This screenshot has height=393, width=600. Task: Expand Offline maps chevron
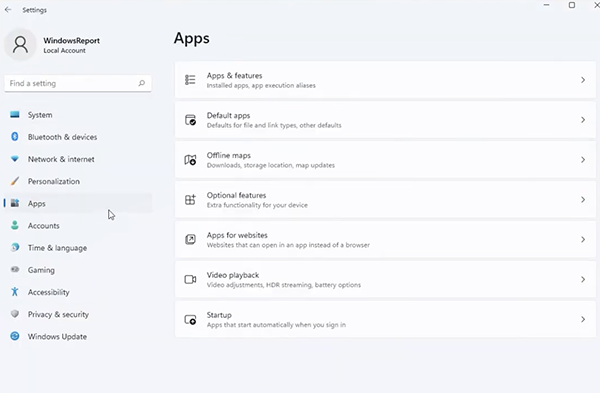pyautogui.click(x=583, y=160)
